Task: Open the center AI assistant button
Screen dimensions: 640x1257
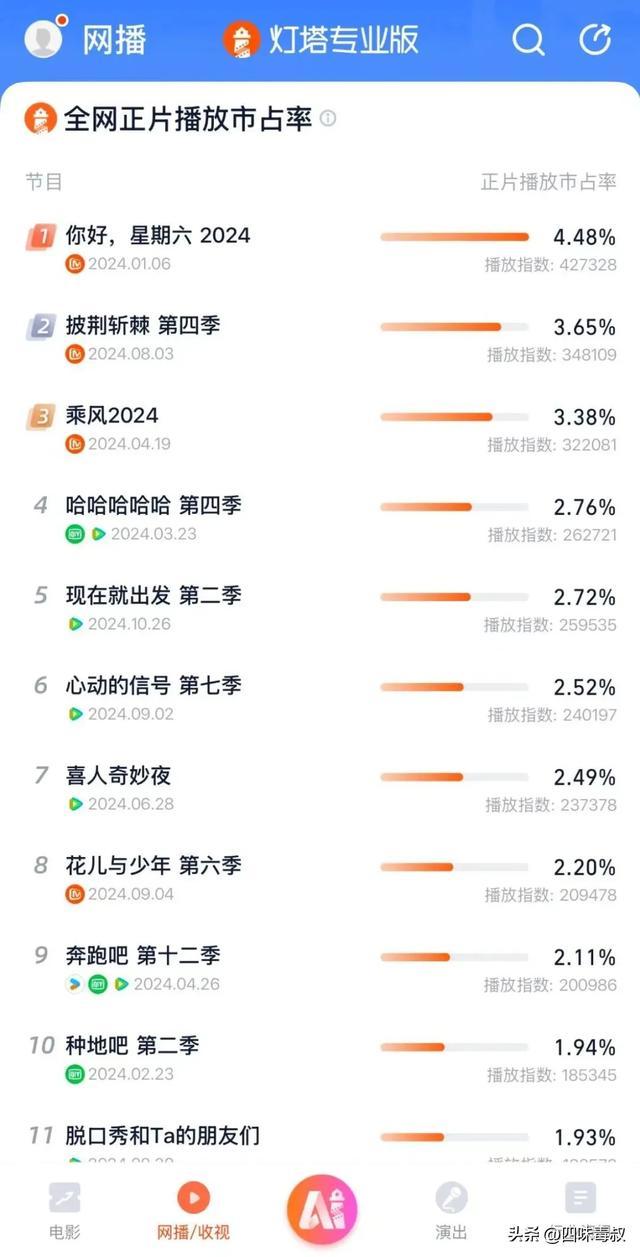Action: pos(321,1210)
